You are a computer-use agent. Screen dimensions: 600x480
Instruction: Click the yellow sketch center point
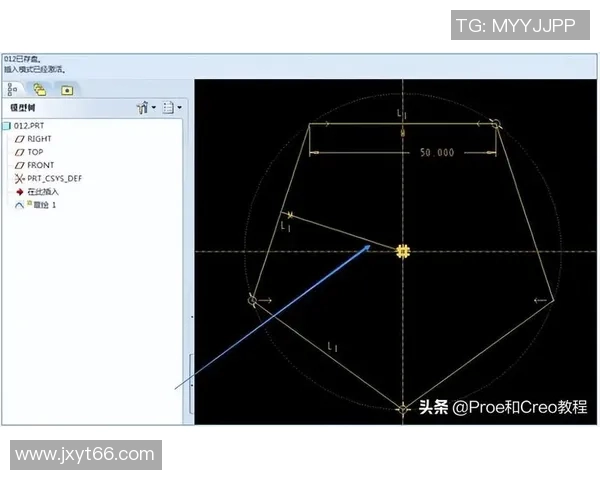tap(403, 251)
